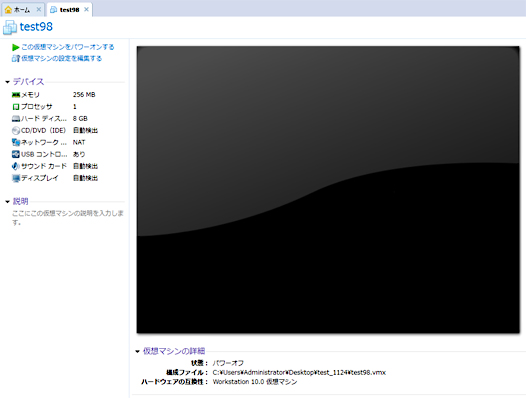
Task: Click the display 自動検出 value
Action: (86, 178)
